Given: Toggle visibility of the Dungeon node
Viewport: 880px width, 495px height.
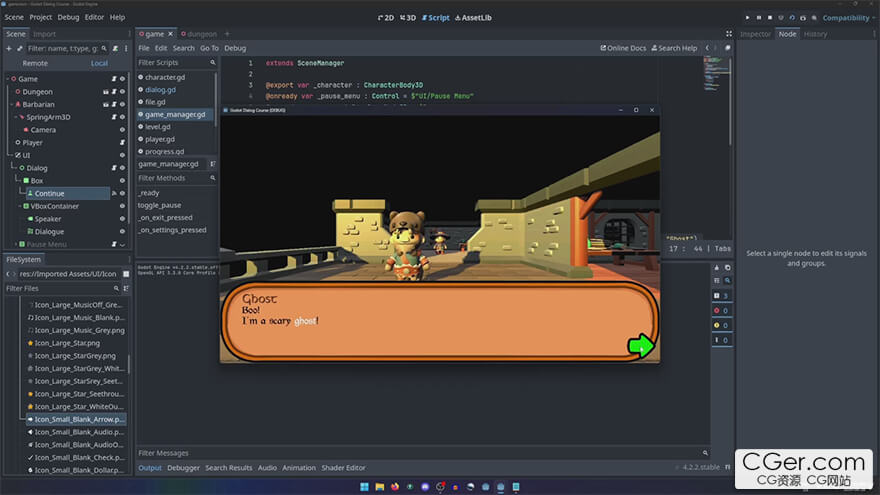Looking at the screenshot, I should coord(122,91).
